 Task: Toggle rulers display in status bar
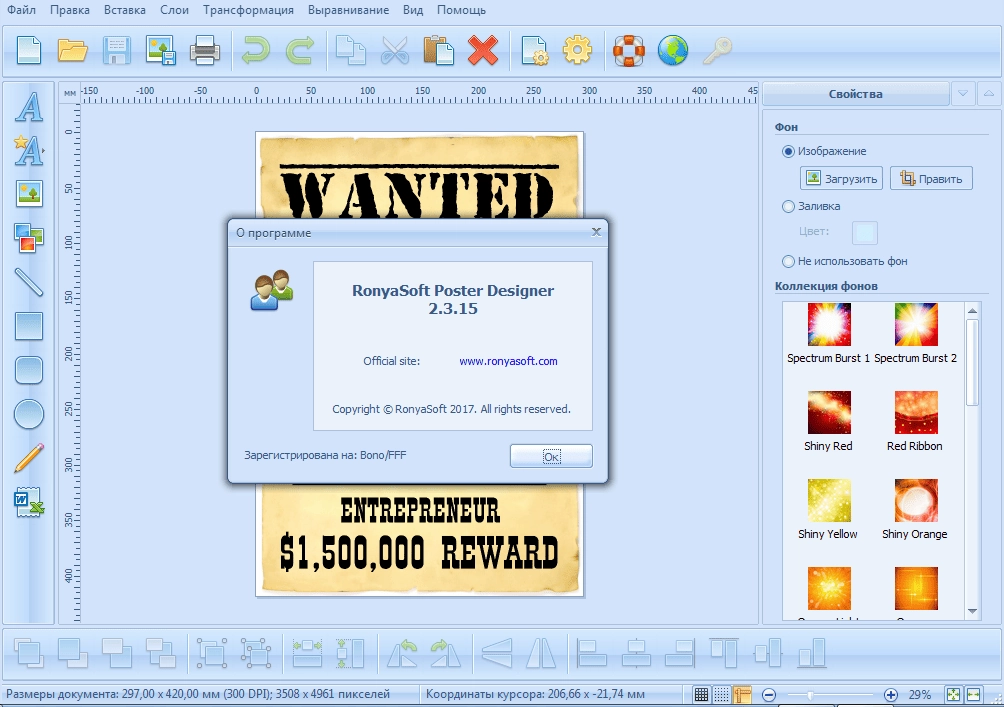742,695
